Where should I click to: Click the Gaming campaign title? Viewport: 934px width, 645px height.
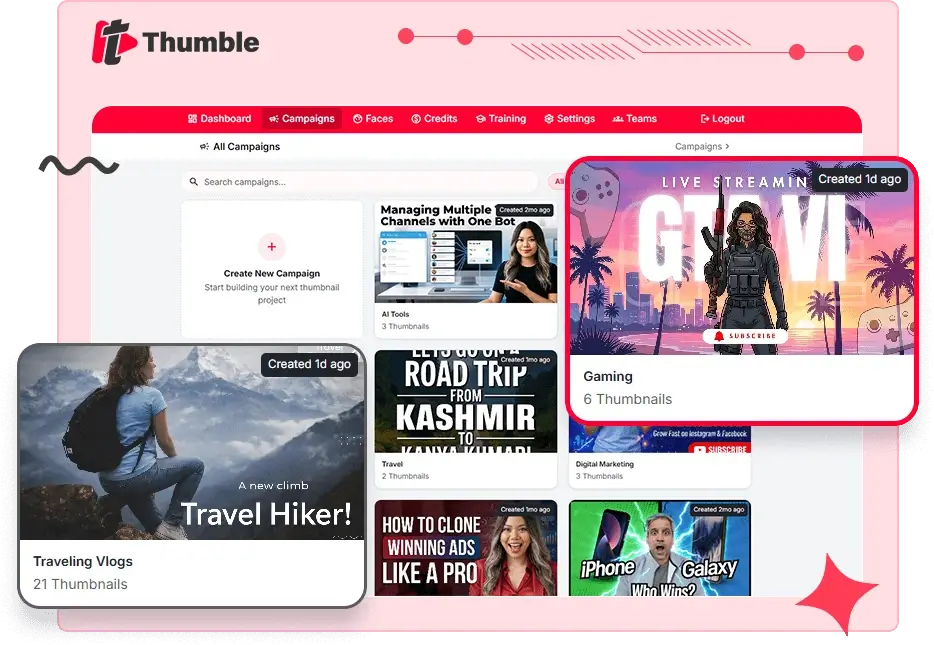point(608,376)
